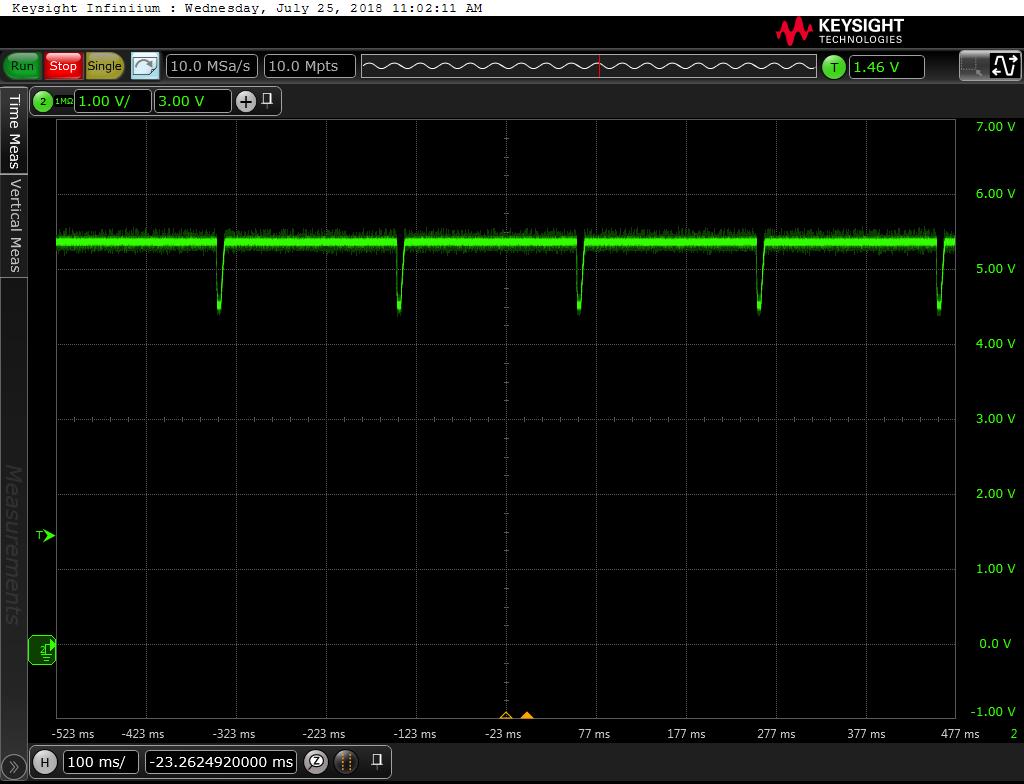Click the Keysight Technologies logo
Screen dimensions: 1024x784
click(x=840, y=31)
